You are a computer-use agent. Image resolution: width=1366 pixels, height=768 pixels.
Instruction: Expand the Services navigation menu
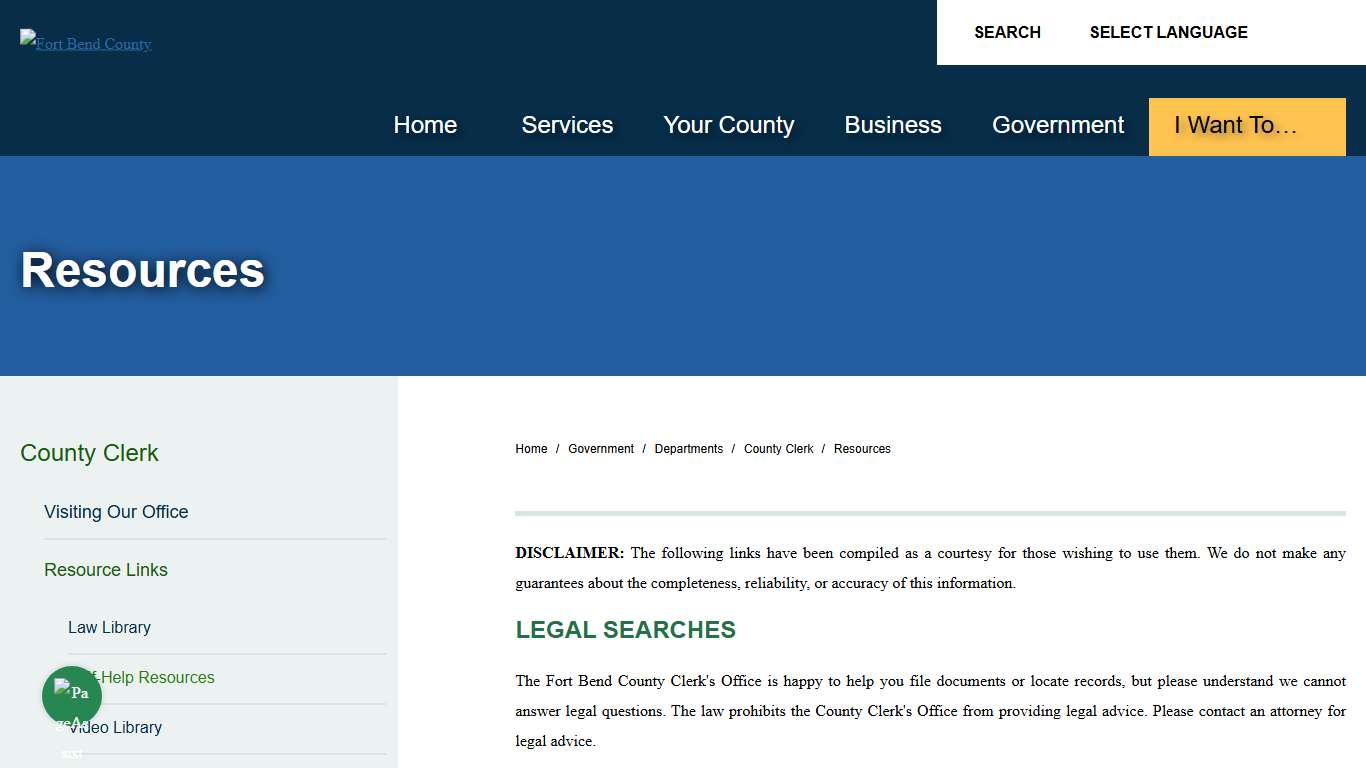(x=567, y=126)
